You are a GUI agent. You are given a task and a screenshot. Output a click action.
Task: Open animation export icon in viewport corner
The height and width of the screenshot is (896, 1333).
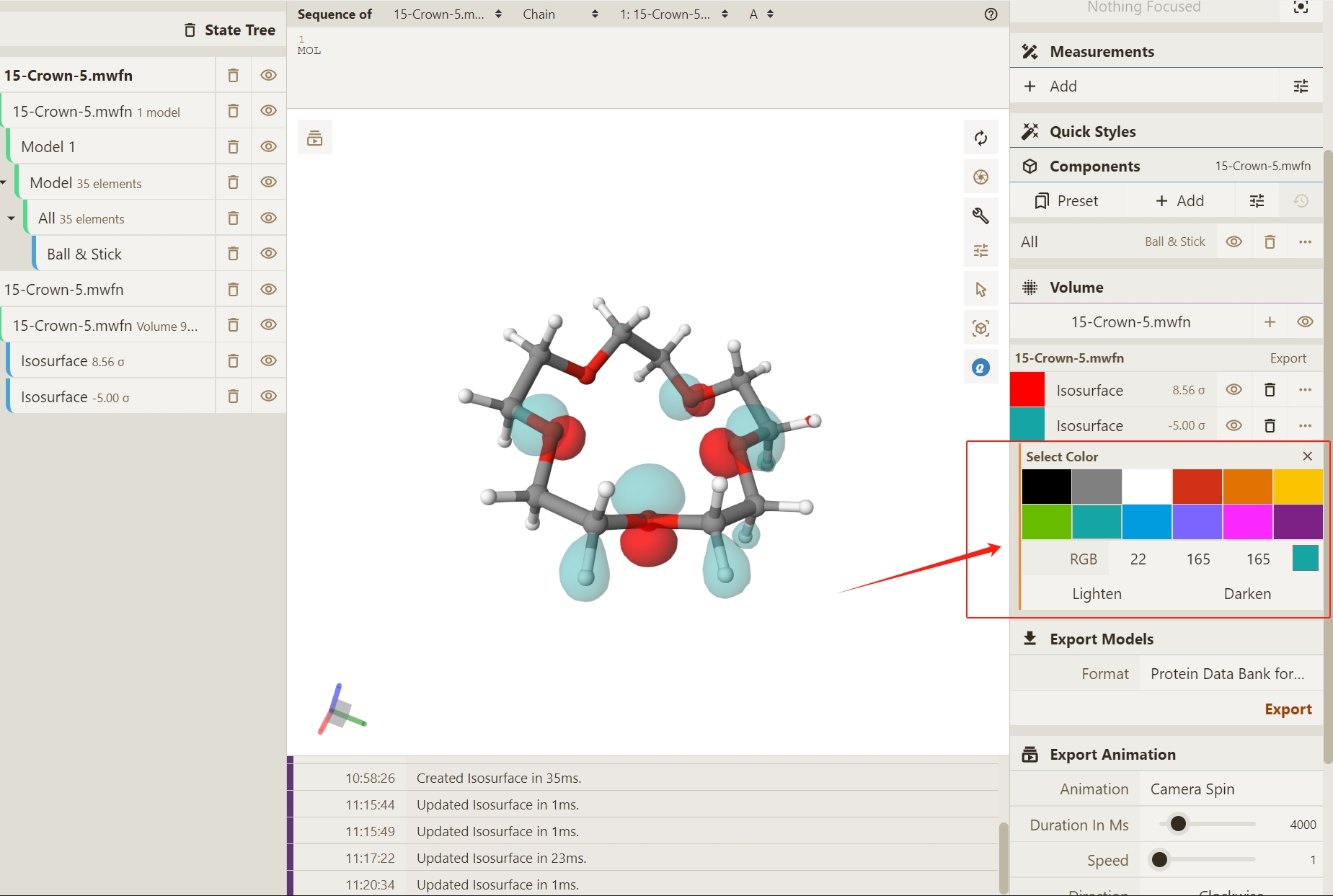(x=315, y=138)
